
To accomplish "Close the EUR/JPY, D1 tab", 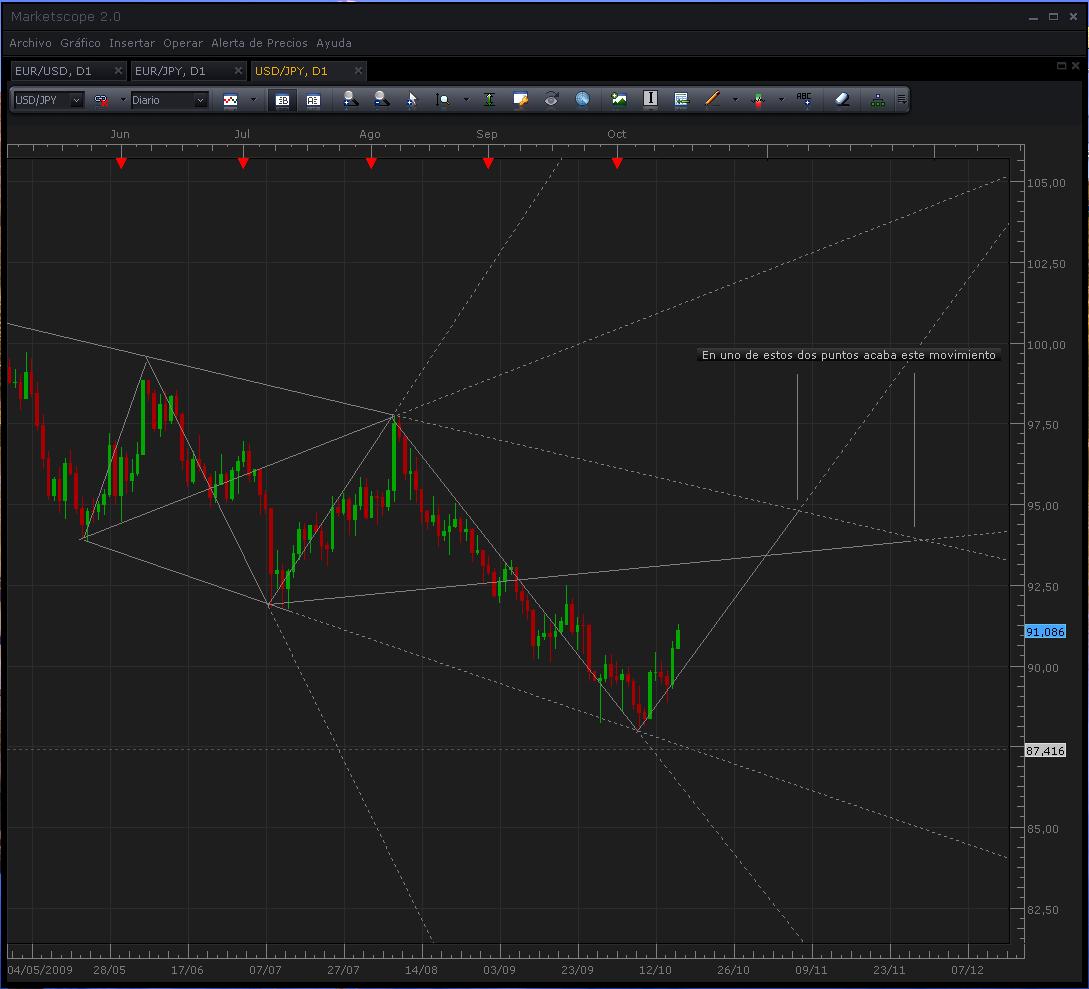I will (238, 70).
